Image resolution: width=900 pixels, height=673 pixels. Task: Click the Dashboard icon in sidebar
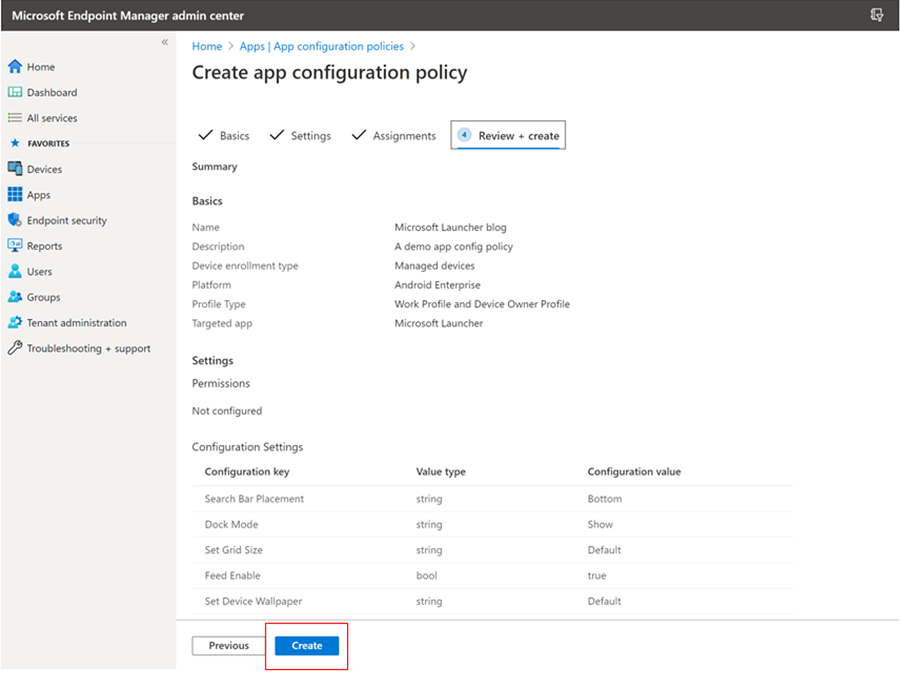point(15,92)
